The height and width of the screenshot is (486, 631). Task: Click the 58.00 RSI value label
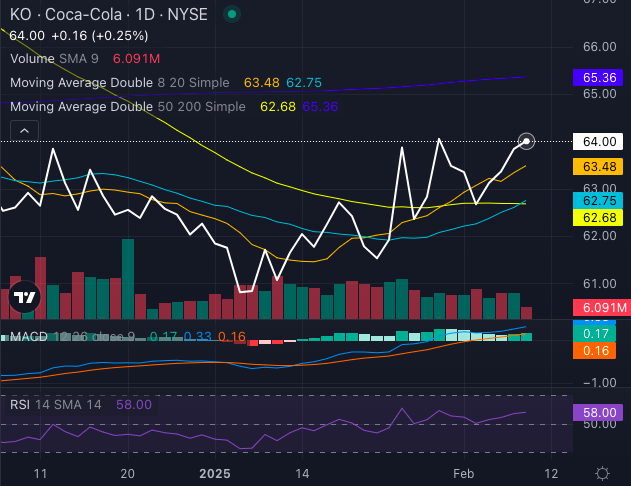(598, 412)
